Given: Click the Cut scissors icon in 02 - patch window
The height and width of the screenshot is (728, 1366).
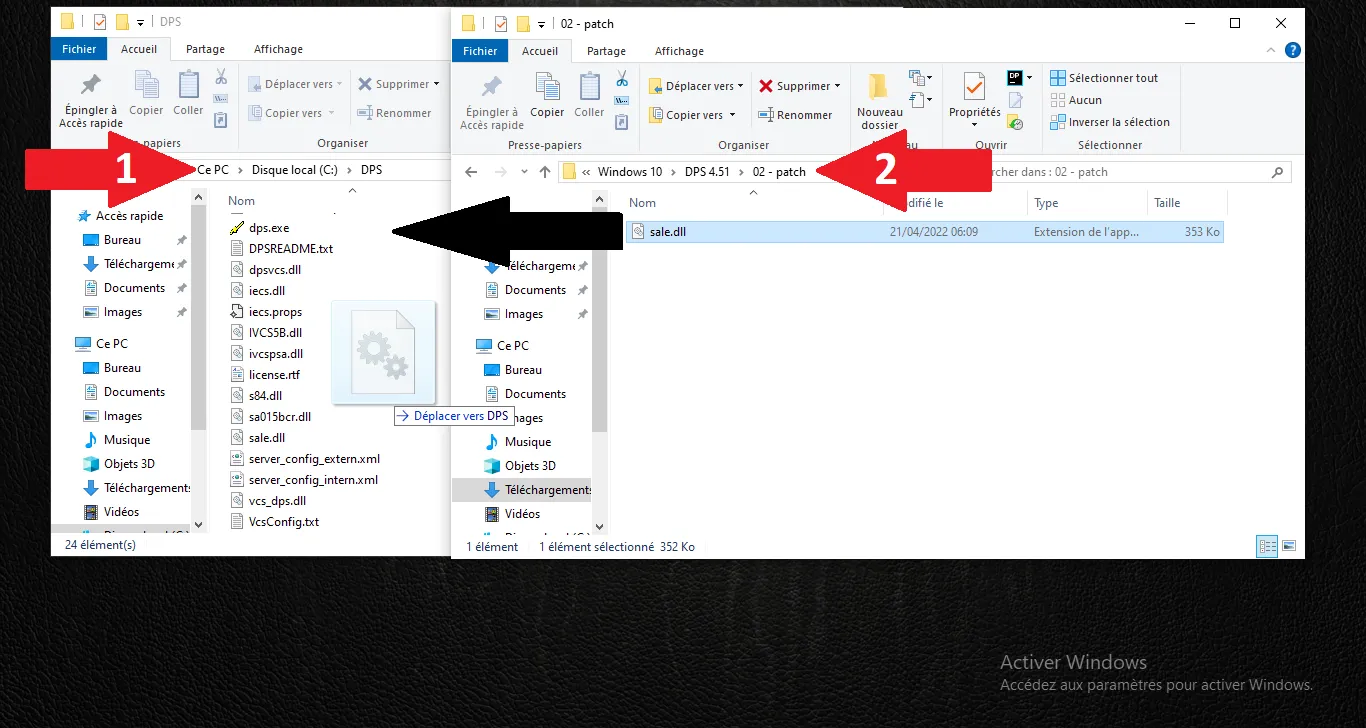Looking at the screenshot, I should click(621, 78).
